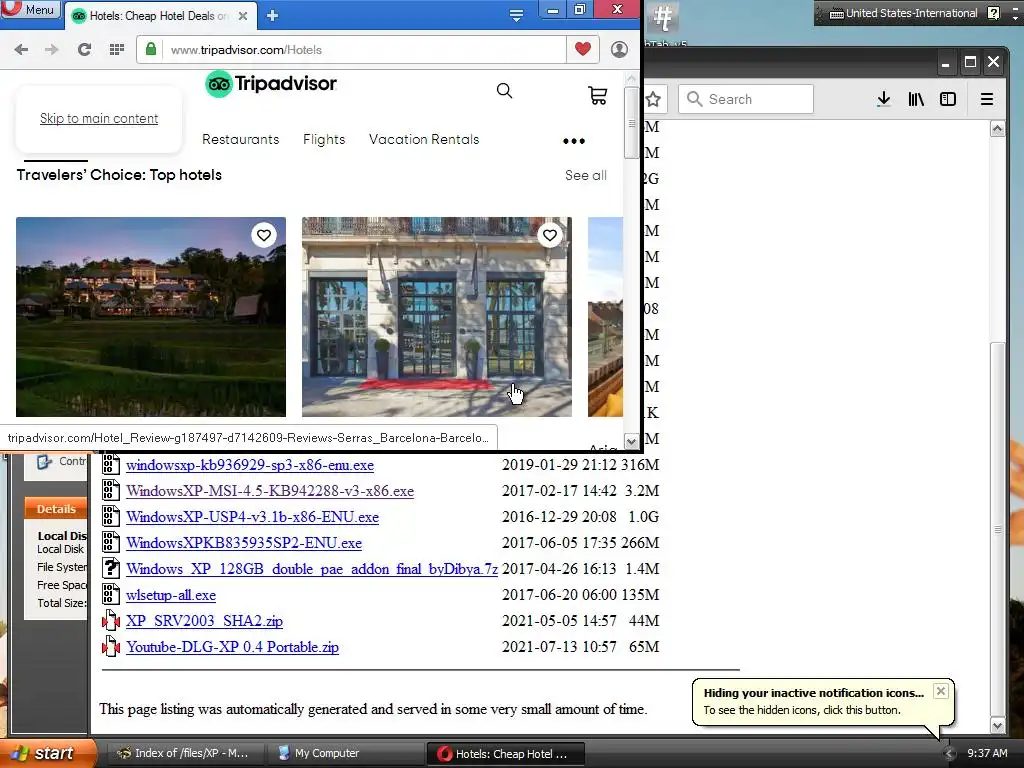Click the United States-International keyboard language bar

tap(904, 13)
